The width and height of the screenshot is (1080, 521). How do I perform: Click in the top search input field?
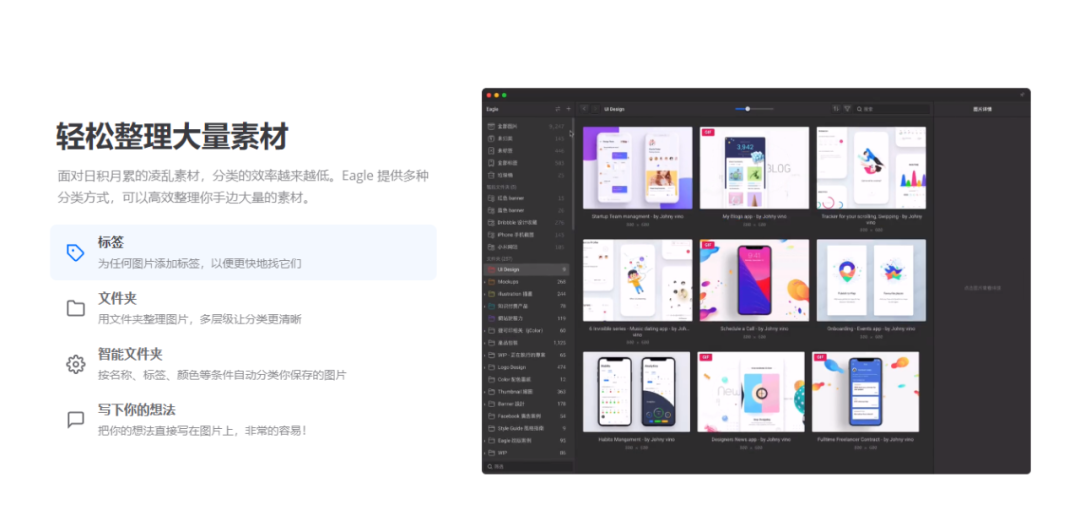(892, 109)
